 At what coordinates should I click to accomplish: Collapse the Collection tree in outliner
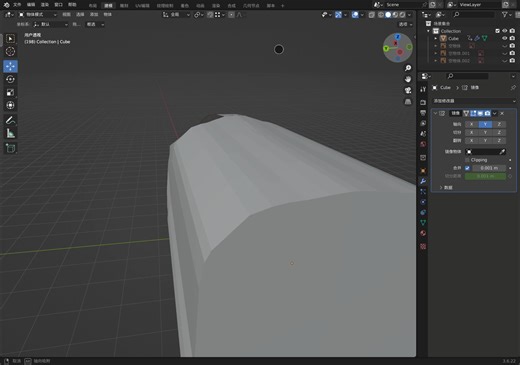[429, 31]
